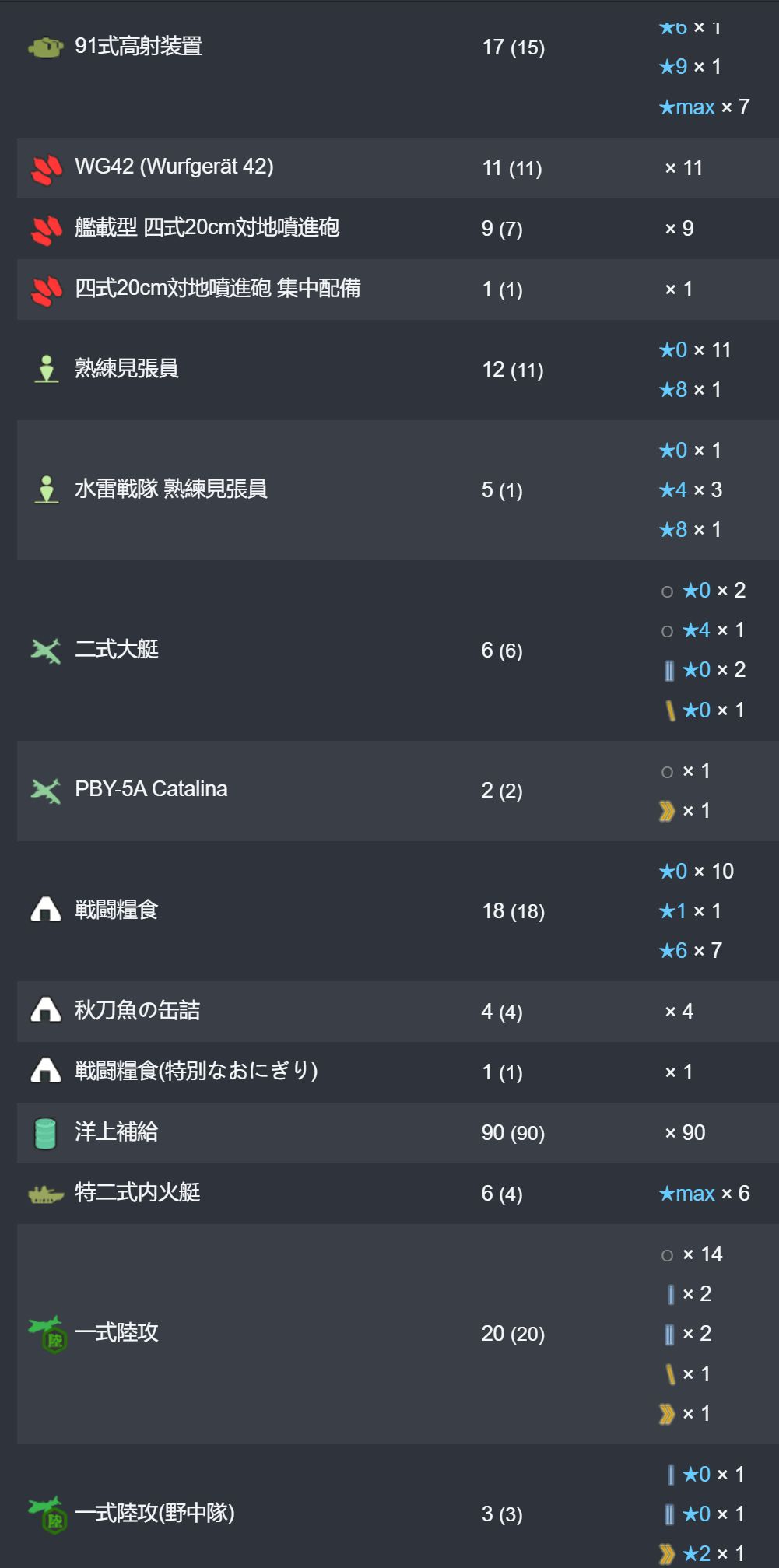
Task: Click the 戦闘糧食(特別なおにぎり) item name
Action: tap(197, 1071)
